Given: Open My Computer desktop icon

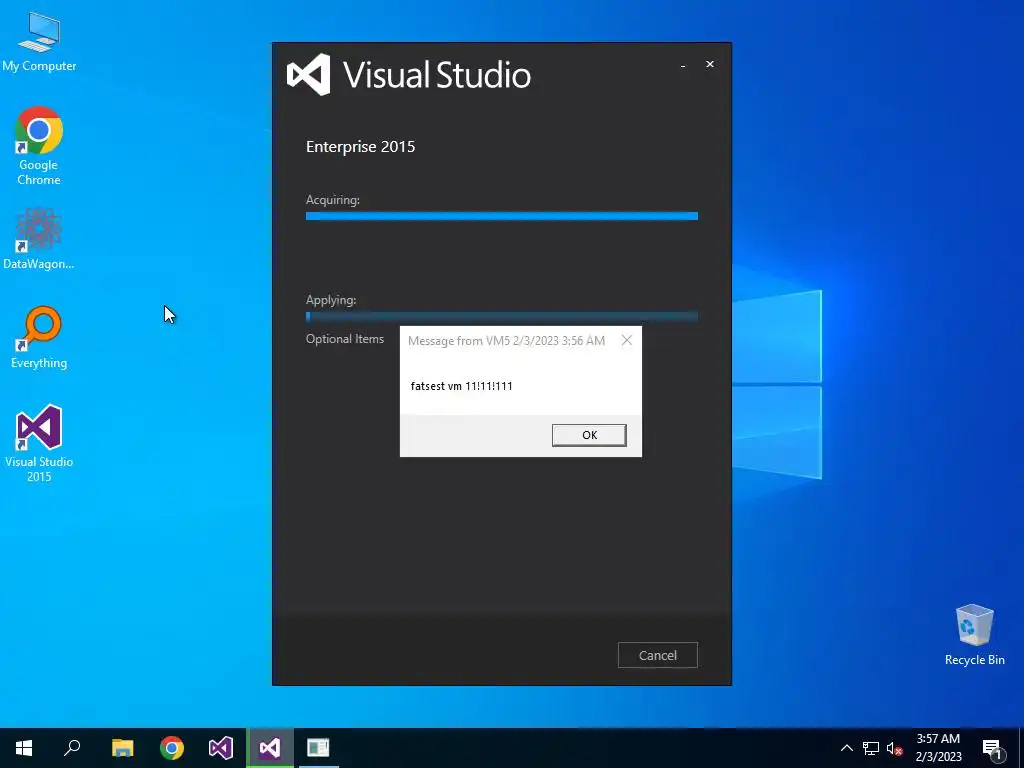Looking at the screenshot, I should pyautogui.click(x=39, y=42).
